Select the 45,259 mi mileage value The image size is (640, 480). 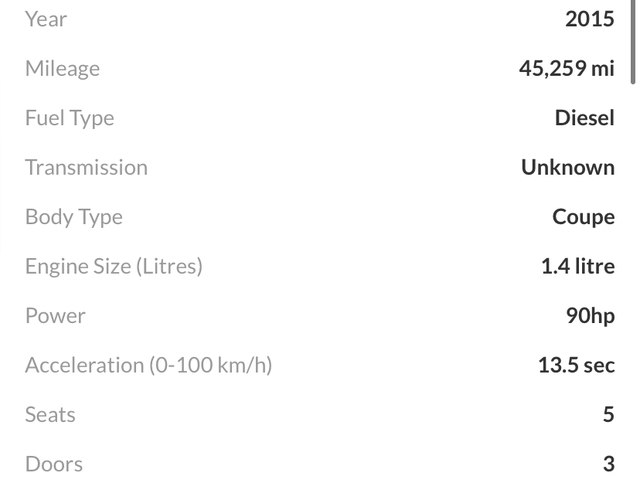point(566,69)
